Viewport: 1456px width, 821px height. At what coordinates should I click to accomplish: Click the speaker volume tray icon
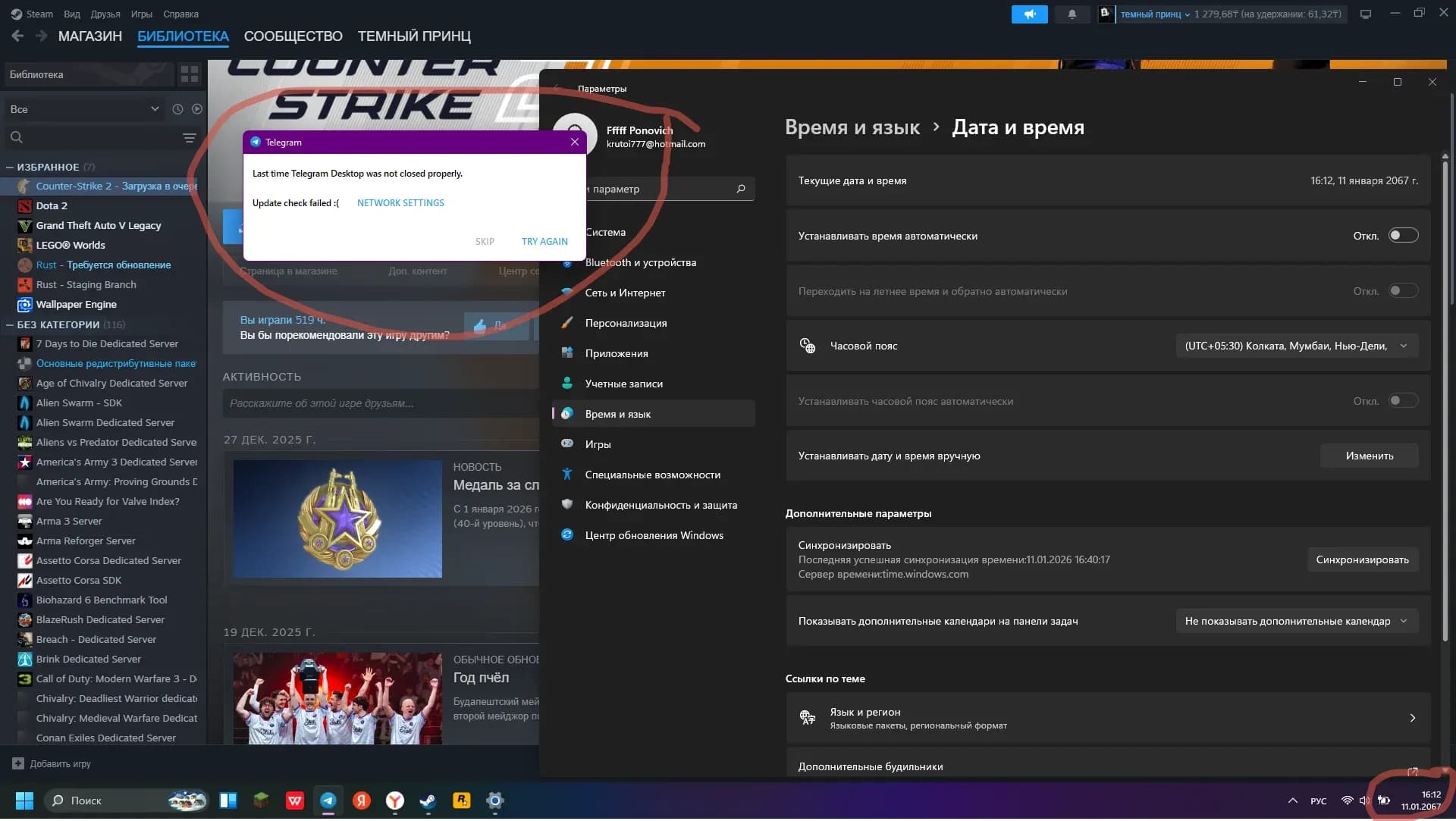[1365, 801]
